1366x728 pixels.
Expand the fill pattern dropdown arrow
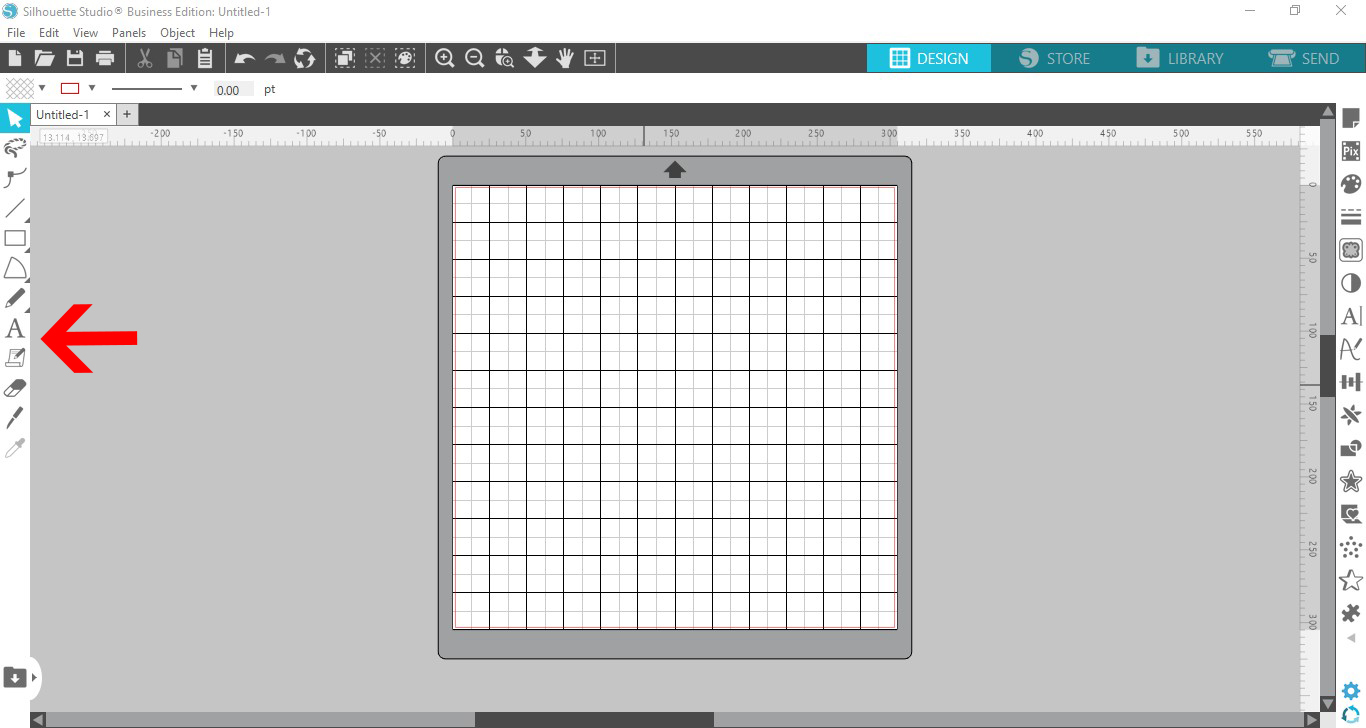pyautogui.click(x=42, y=89)
